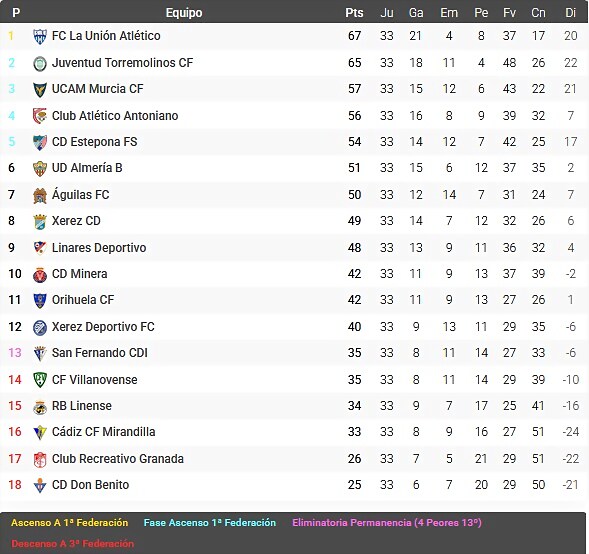Open Cádiz CF Mirandilla team link
The width and height of the screenshot is (589, 554).
point(103,432)
